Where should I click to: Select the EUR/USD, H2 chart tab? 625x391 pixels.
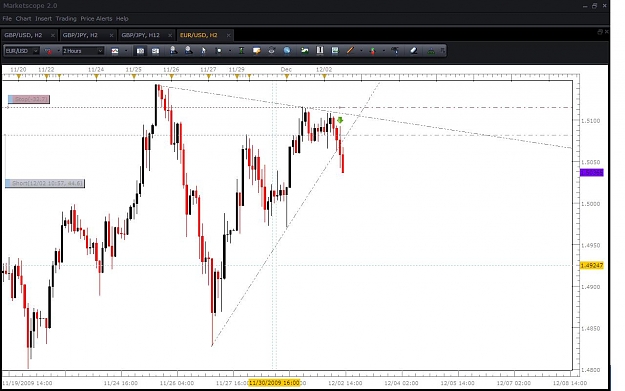[199, 35]
